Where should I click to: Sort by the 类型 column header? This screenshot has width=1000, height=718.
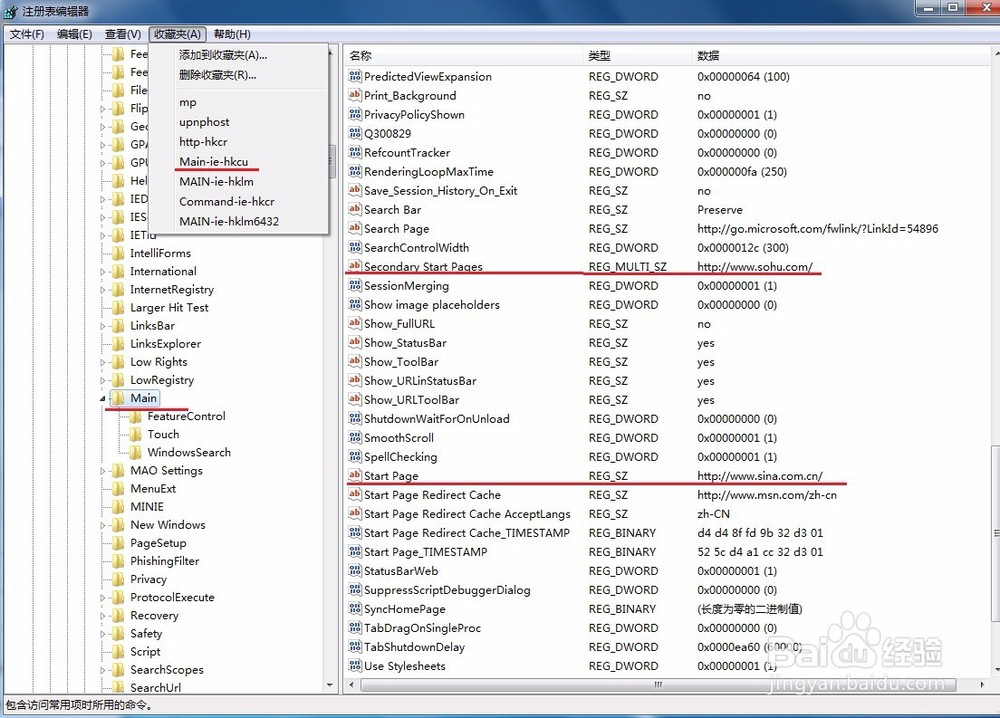coord(637,55)
